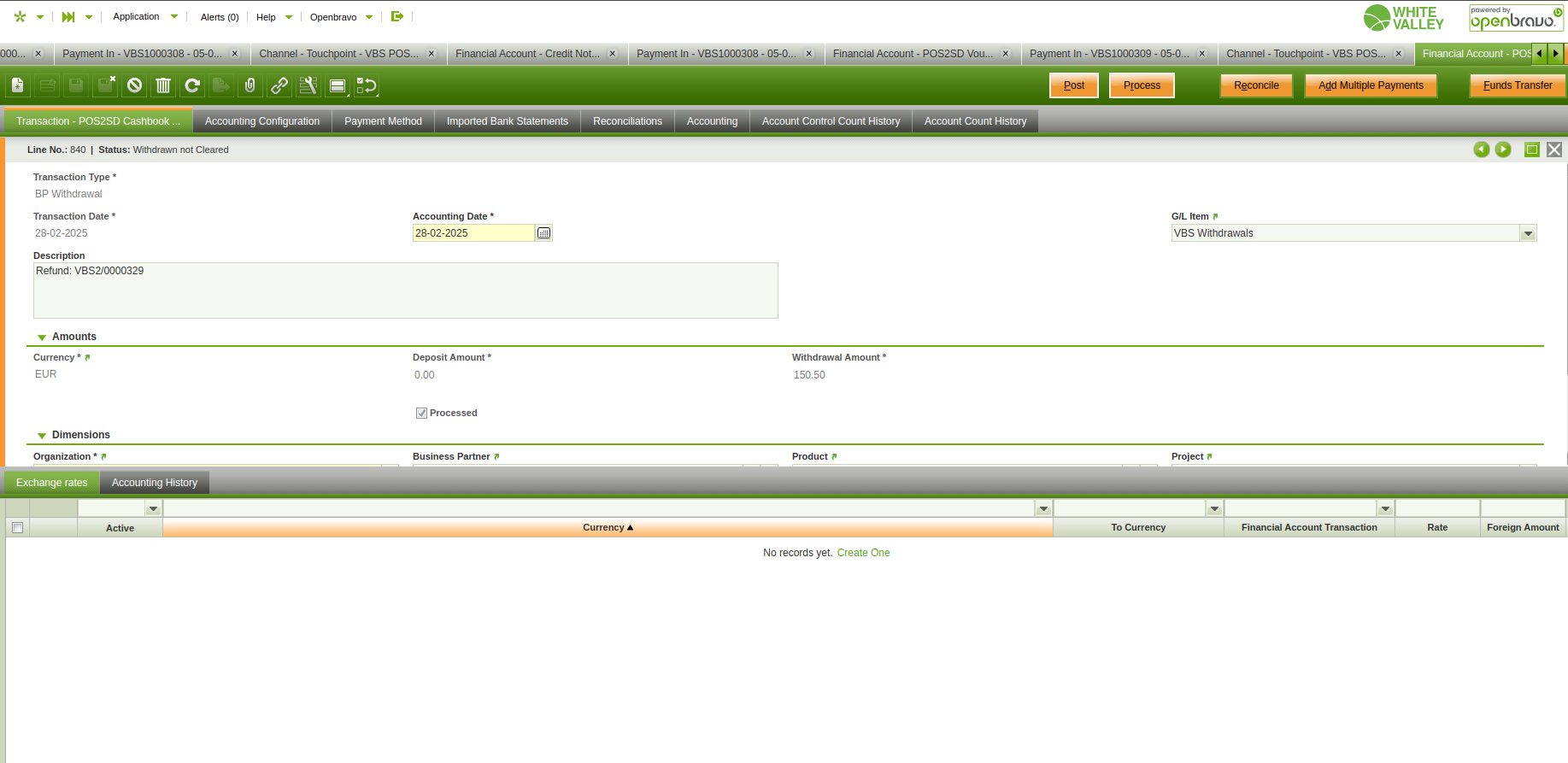1568x763 pixels.
Task: Switch between grid and form view icon
Action: [338, 85]
